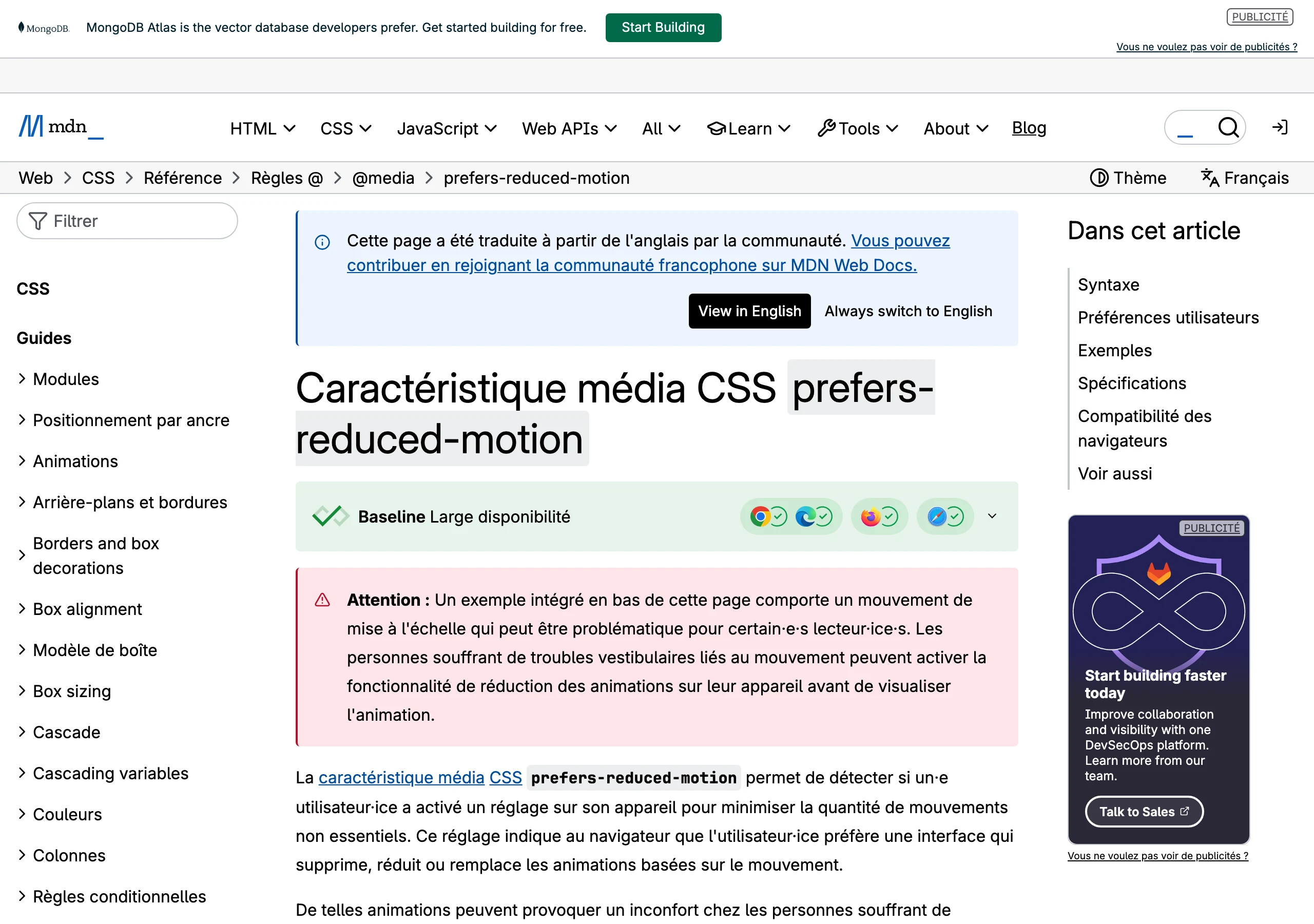Screen dimensions: 1314x924
Task: Click Always switch to English
Action: click(x=908, y=311)
